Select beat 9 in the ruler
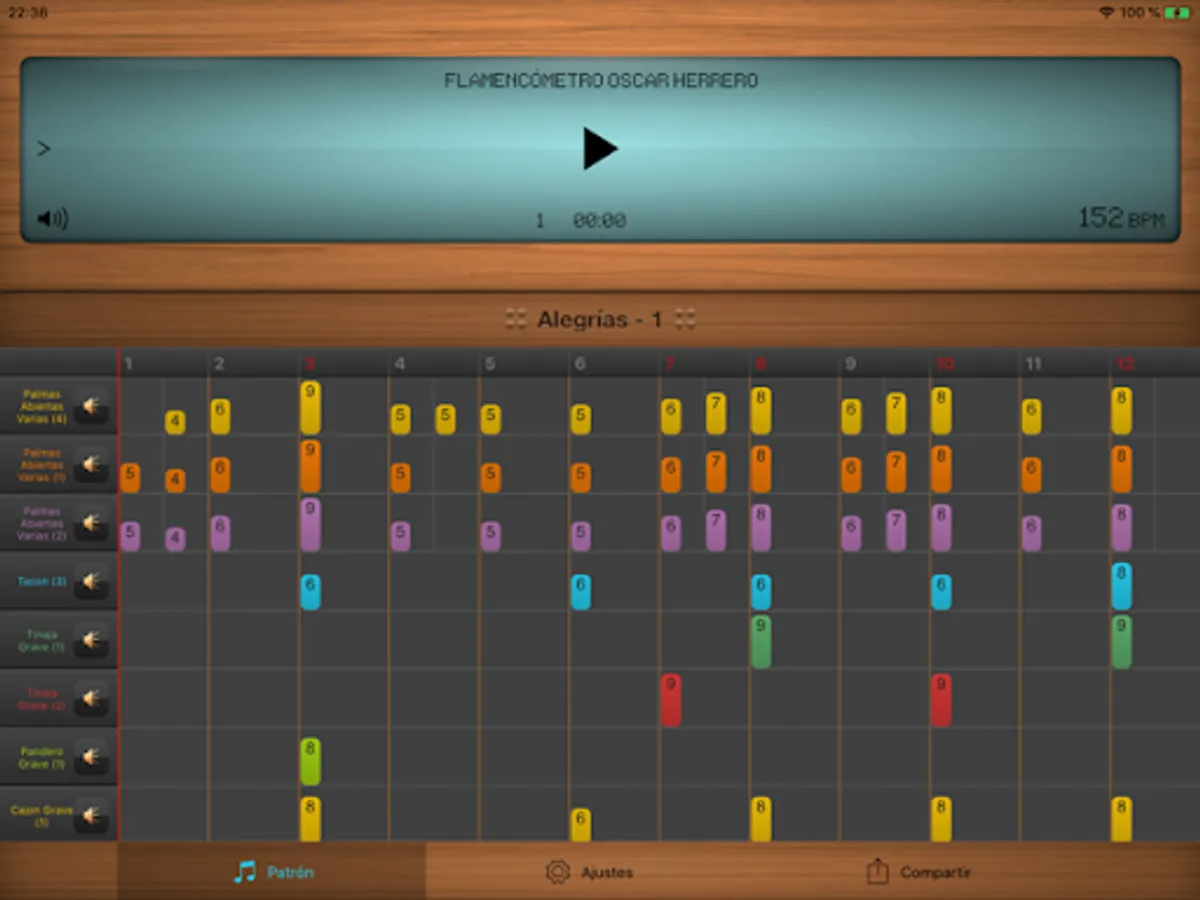This screenshot has height=900, width=1200. pyautogui.click(x=850, y=364)
